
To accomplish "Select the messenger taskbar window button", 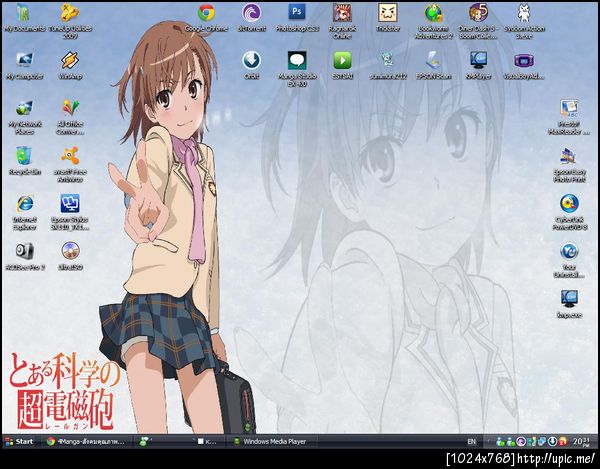I will pos(180,441).
